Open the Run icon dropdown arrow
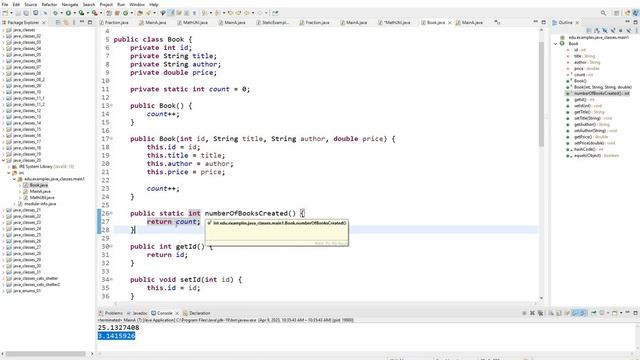Screen dimensions: 640x360 click(x=74, y=13)
